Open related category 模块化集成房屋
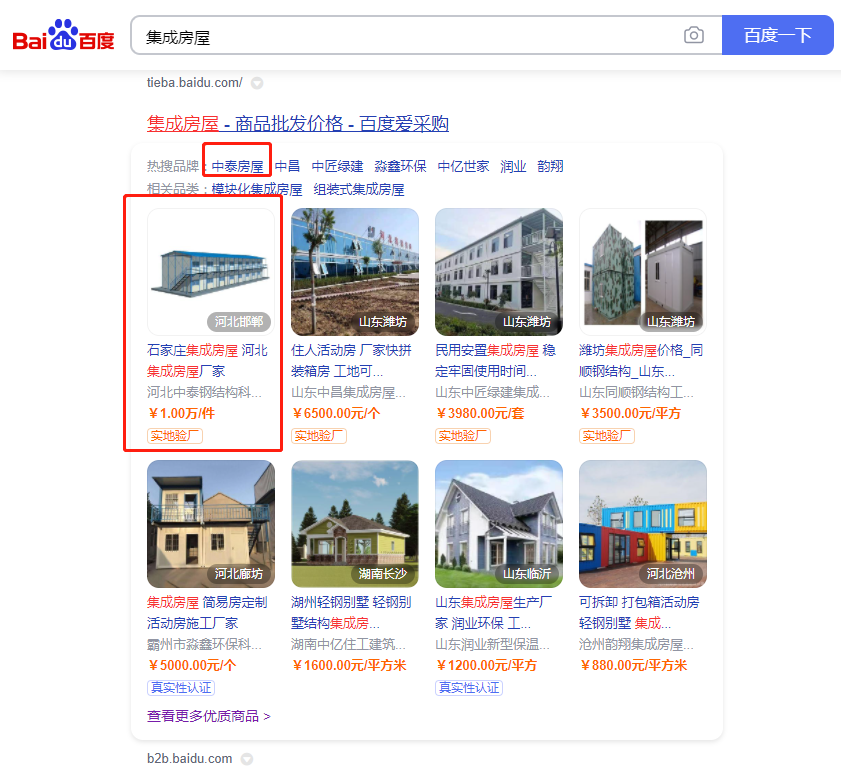 (x=256, y=189)
